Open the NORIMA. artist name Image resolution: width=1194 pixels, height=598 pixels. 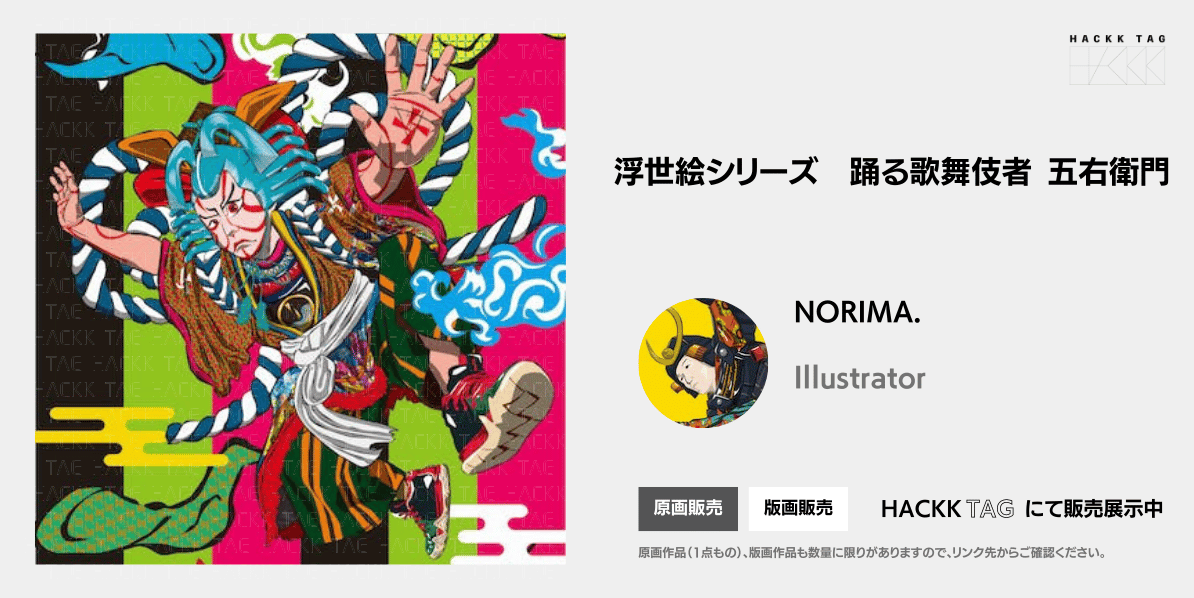click(x=857, y=312)
